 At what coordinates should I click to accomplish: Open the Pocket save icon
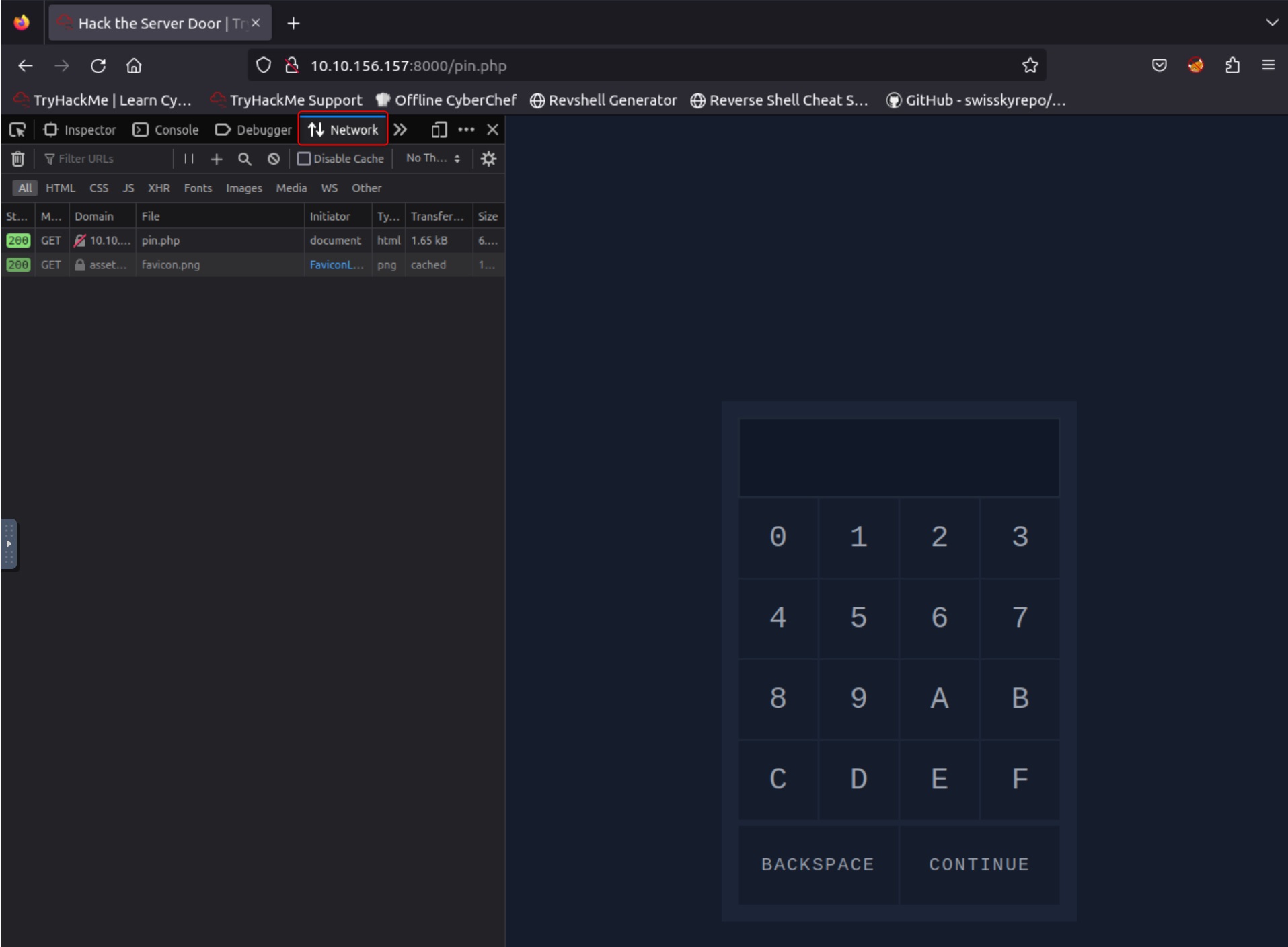tap(1159, 65)
